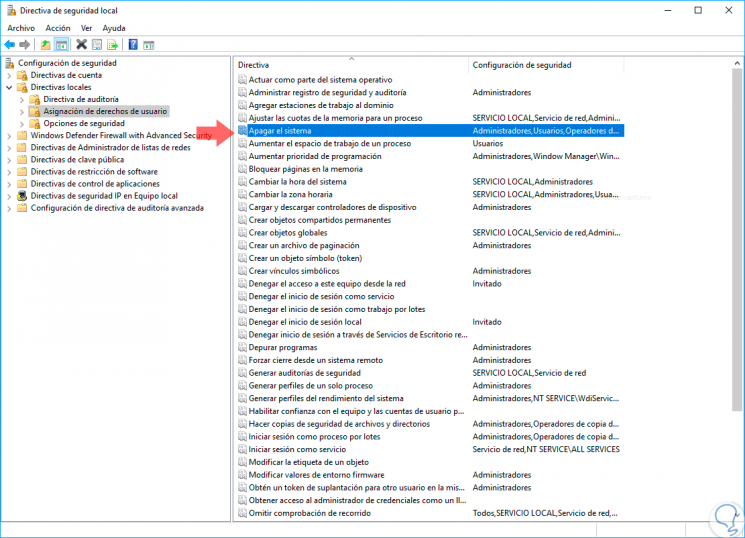The image size is (745, 538).
Task: Open the Ayuda menu
Action: click(114, 28)
